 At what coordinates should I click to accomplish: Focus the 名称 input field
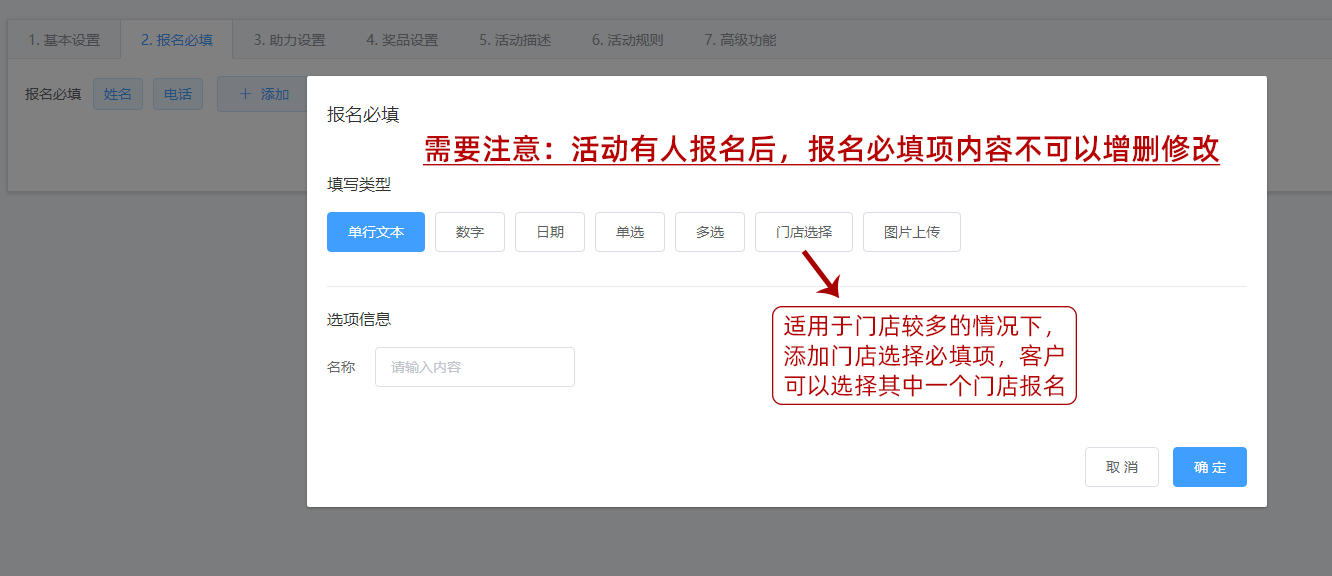(x=475, y=367)
